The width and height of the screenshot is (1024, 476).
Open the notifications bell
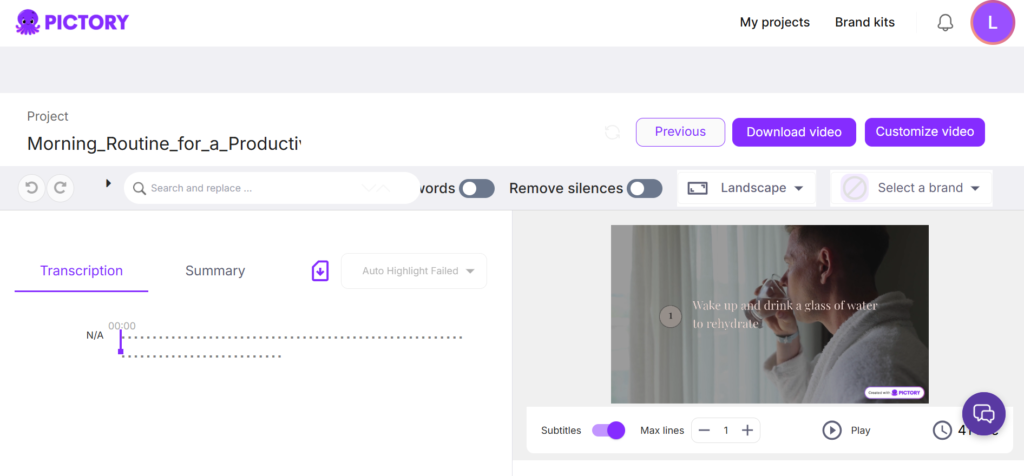[x=945, y=23]
